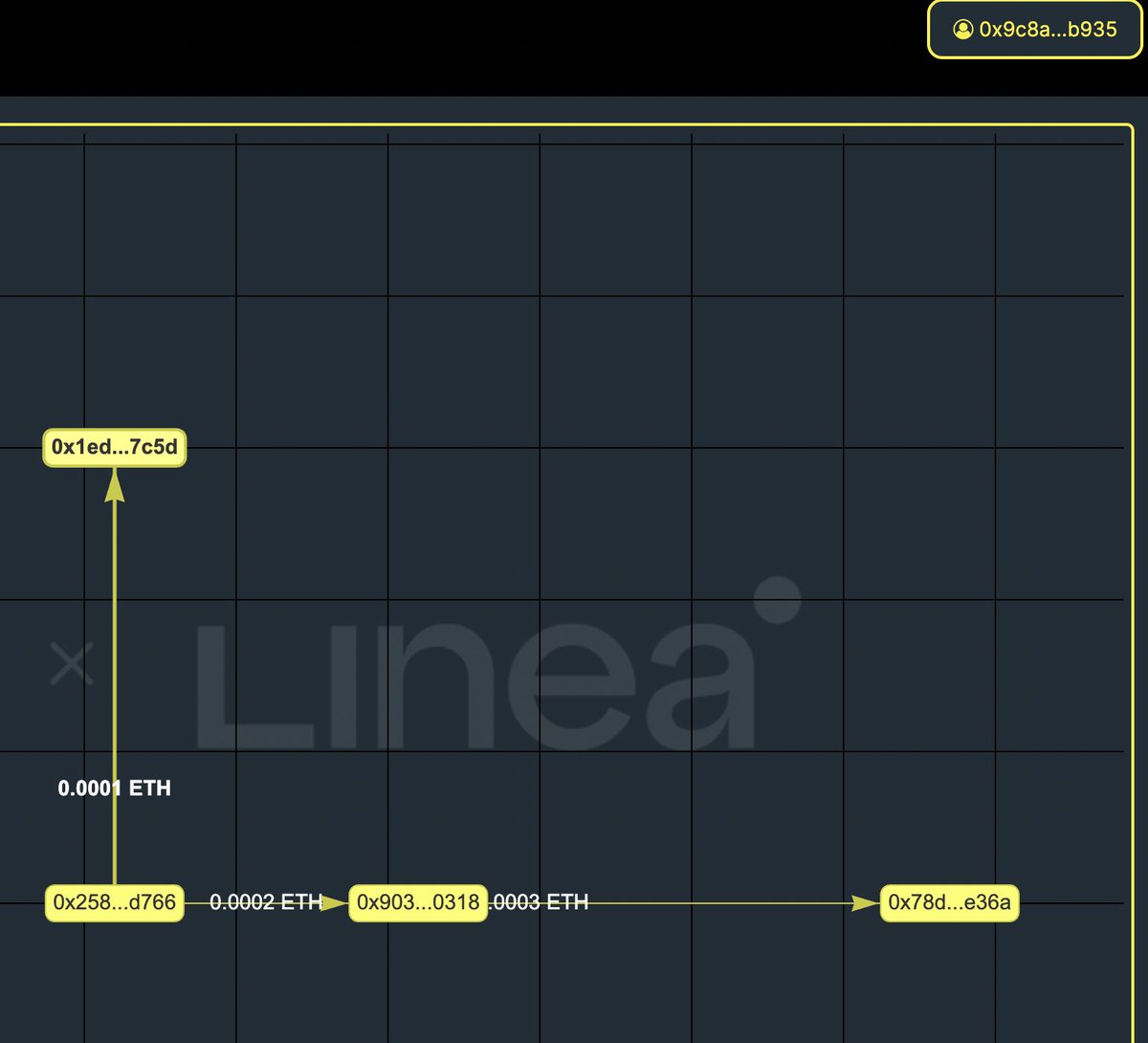
Task: Click the 0.0003 ETH edge label
Action: (539, 902)
